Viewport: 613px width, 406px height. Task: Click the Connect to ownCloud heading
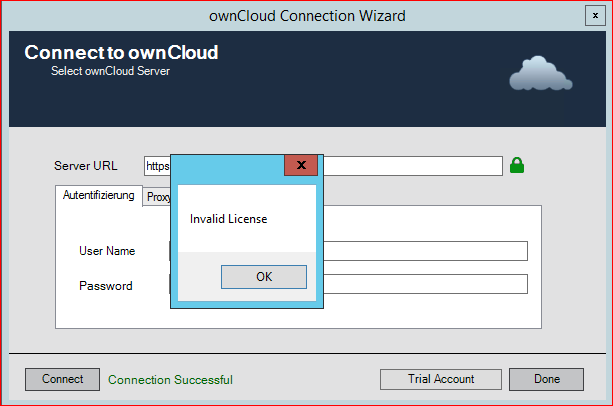click(x=121, y=52)
